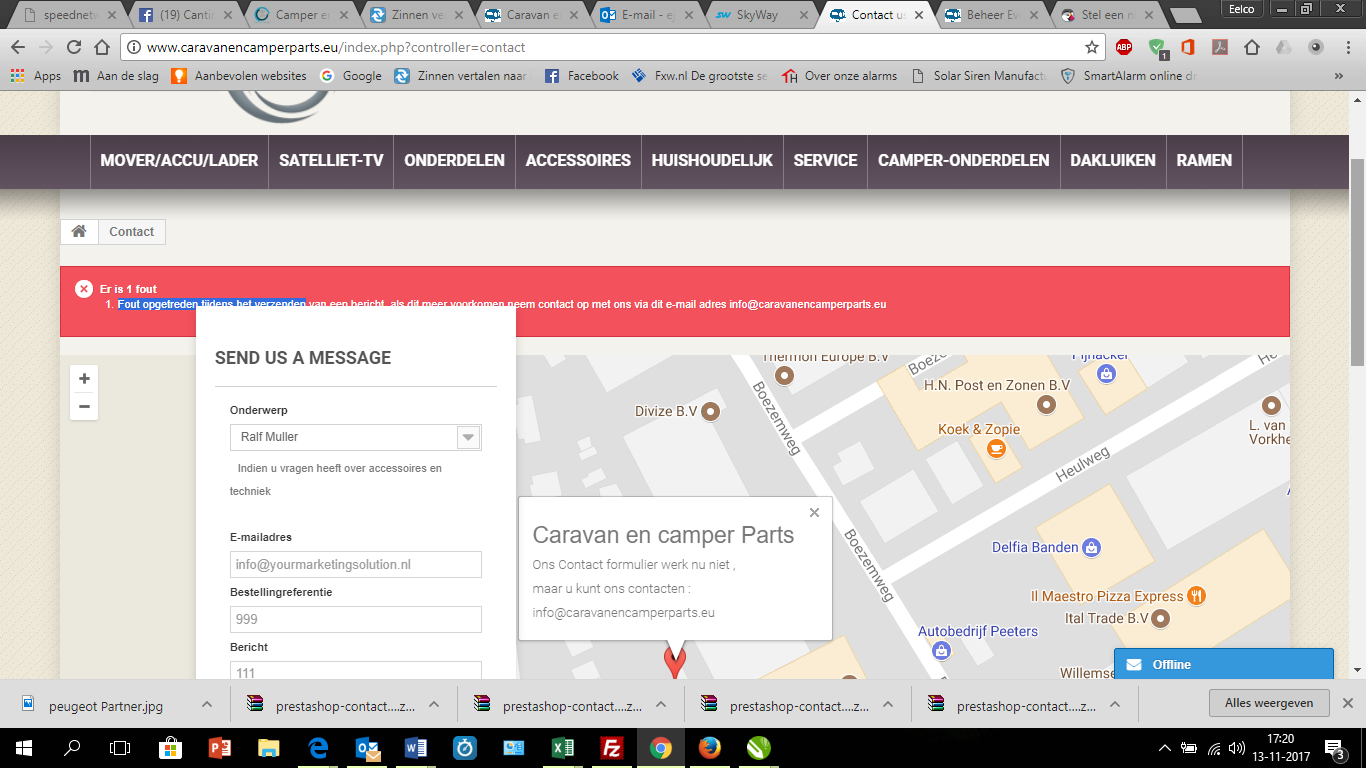Click Alles weergeven button

1269,703
